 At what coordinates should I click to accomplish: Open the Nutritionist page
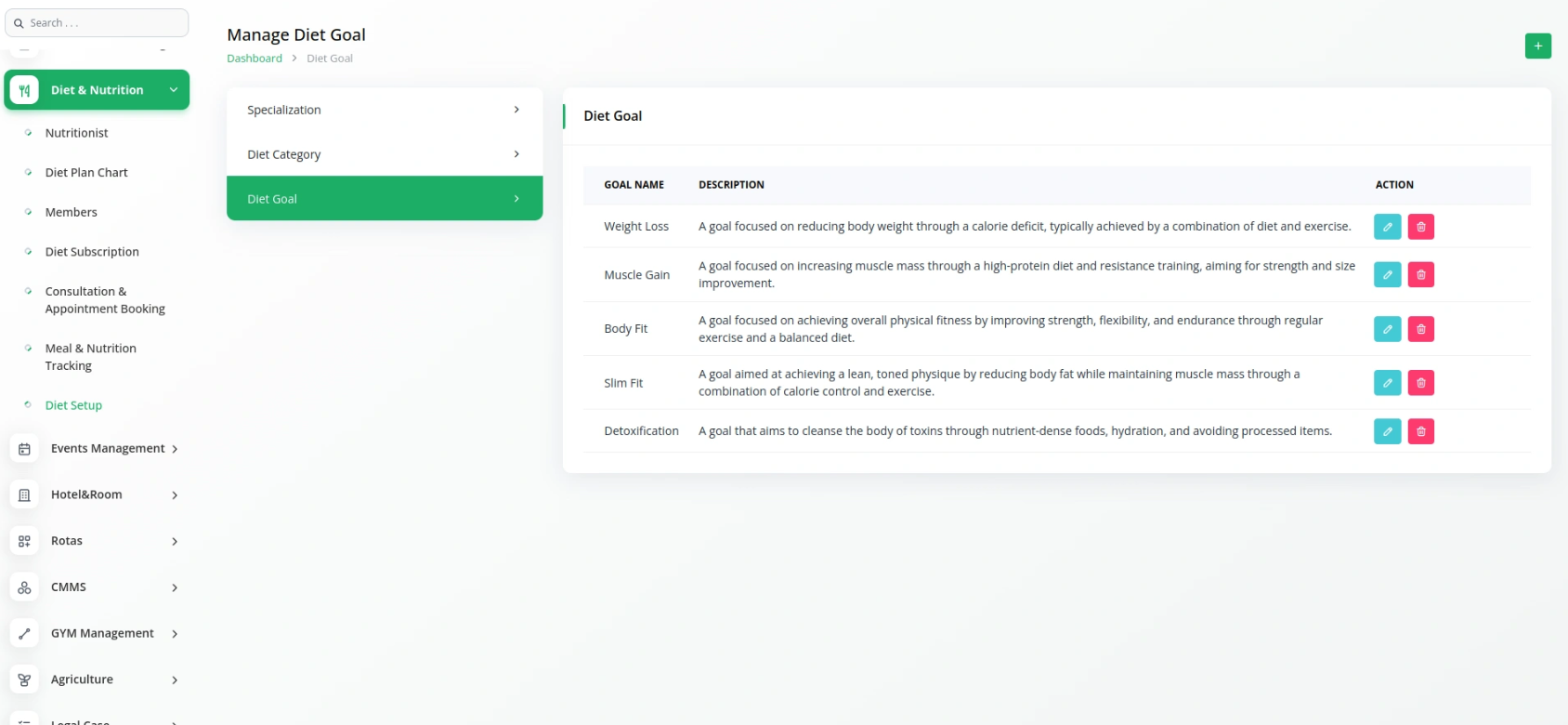pos(76,133)
